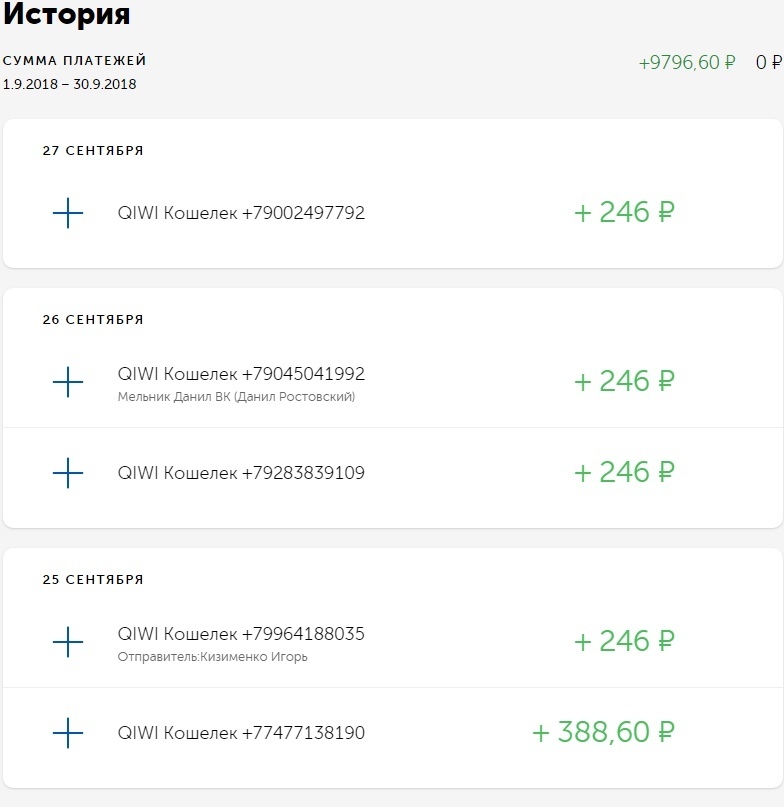Viewport: 784px width, 807px height.
Task: Open QIWI Кошелек +79045041992 transaction
Action: pyautogui.click(x=241, y=374)
